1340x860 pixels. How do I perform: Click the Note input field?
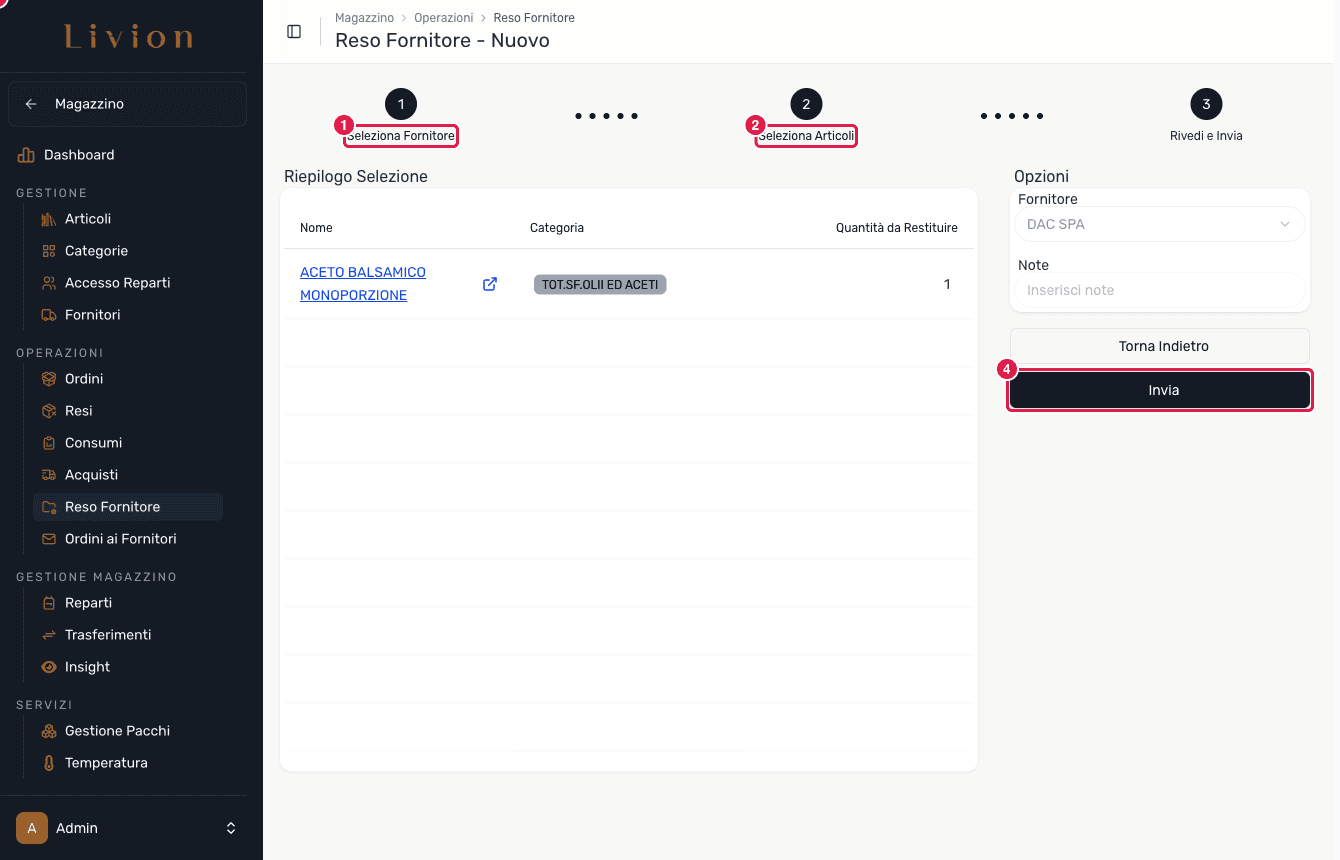point(1160,290)
